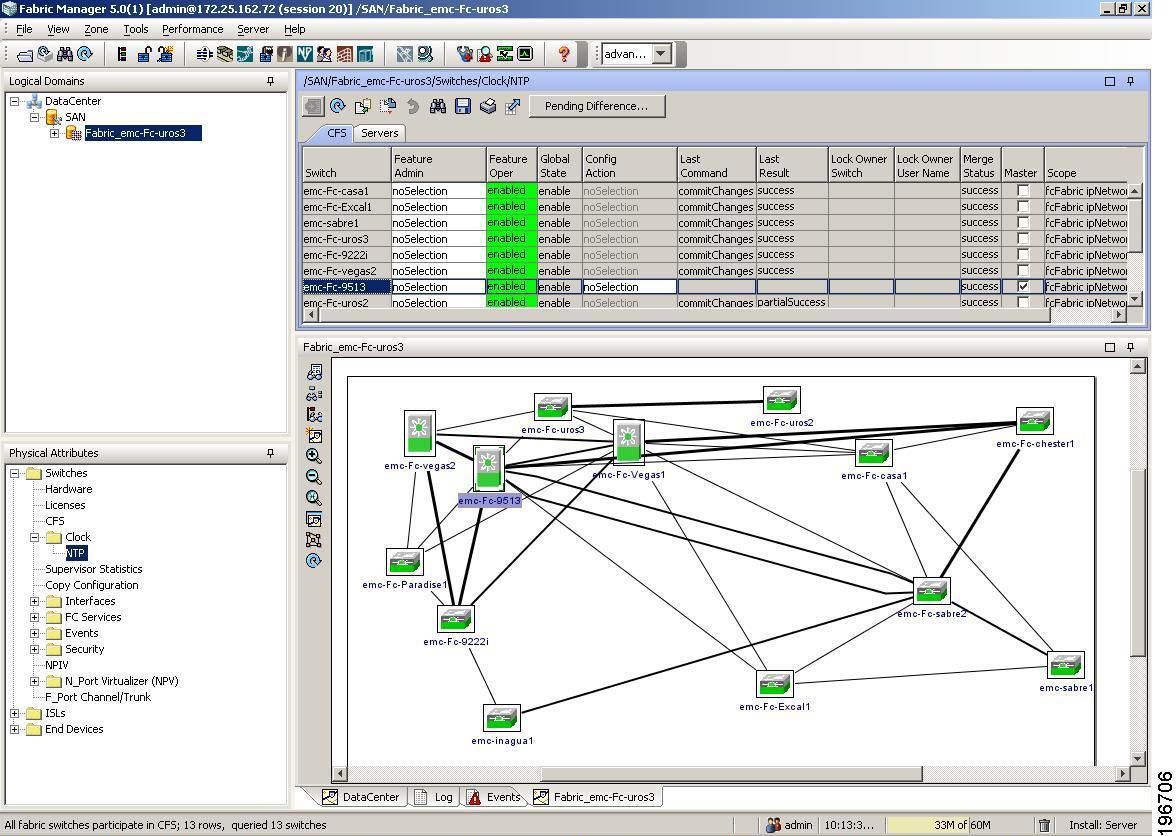Switch to the Log tab
This screenshot has width=1176, height=836.
coord(435,797)
